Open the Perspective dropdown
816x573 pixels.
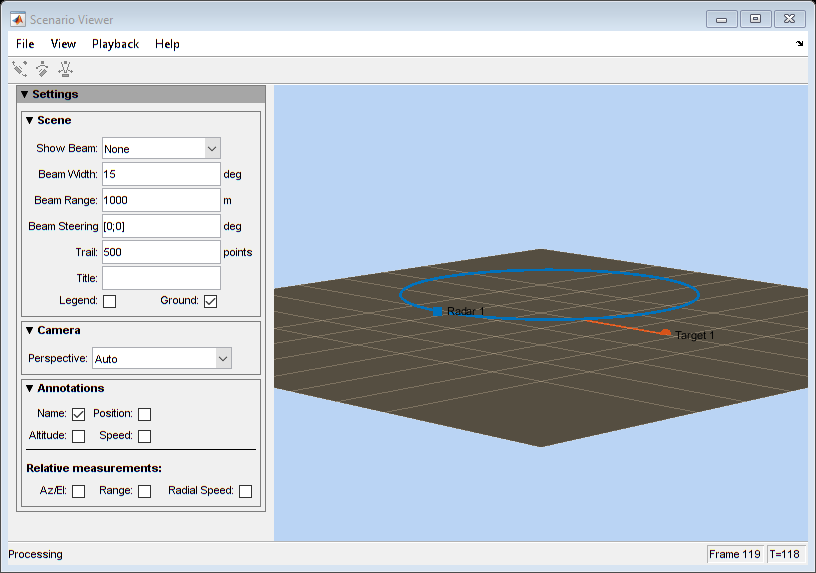pos(162,359)
